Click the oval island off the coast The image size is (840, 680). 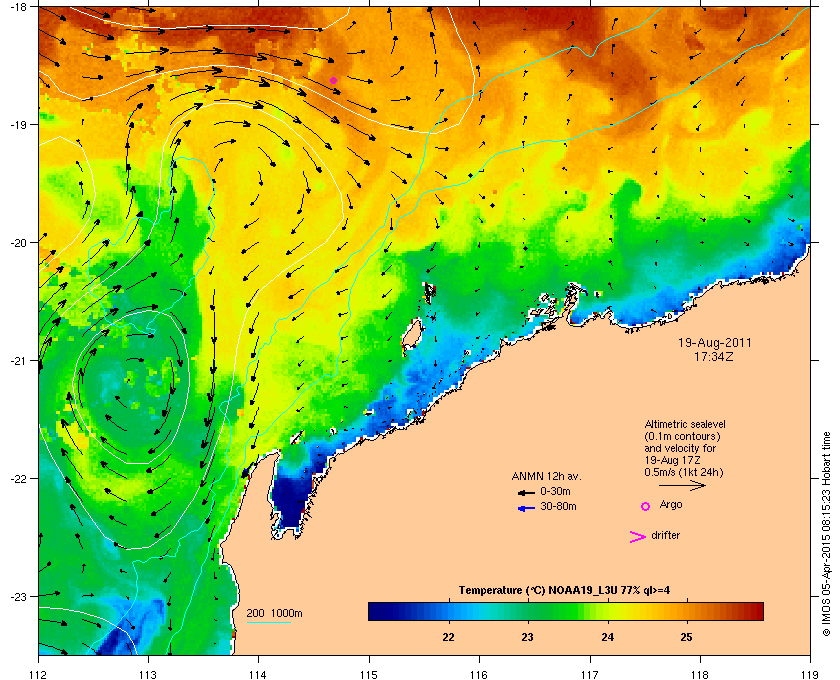[x=412, y=337]
